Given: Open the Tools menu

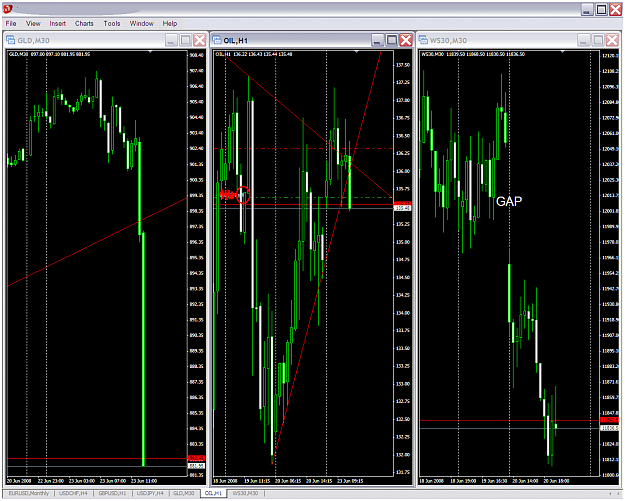Looking at the screenshot, I should click(112, 24).
